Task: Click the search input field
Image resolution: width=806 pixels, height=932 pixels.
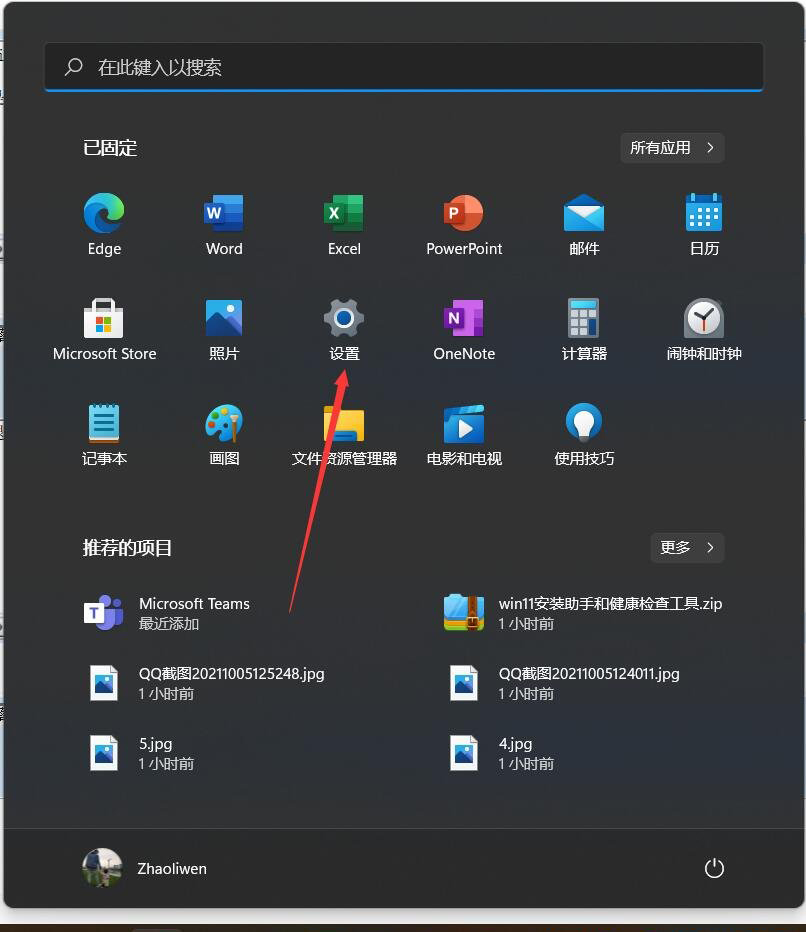Action: click(x=400, y=67)
